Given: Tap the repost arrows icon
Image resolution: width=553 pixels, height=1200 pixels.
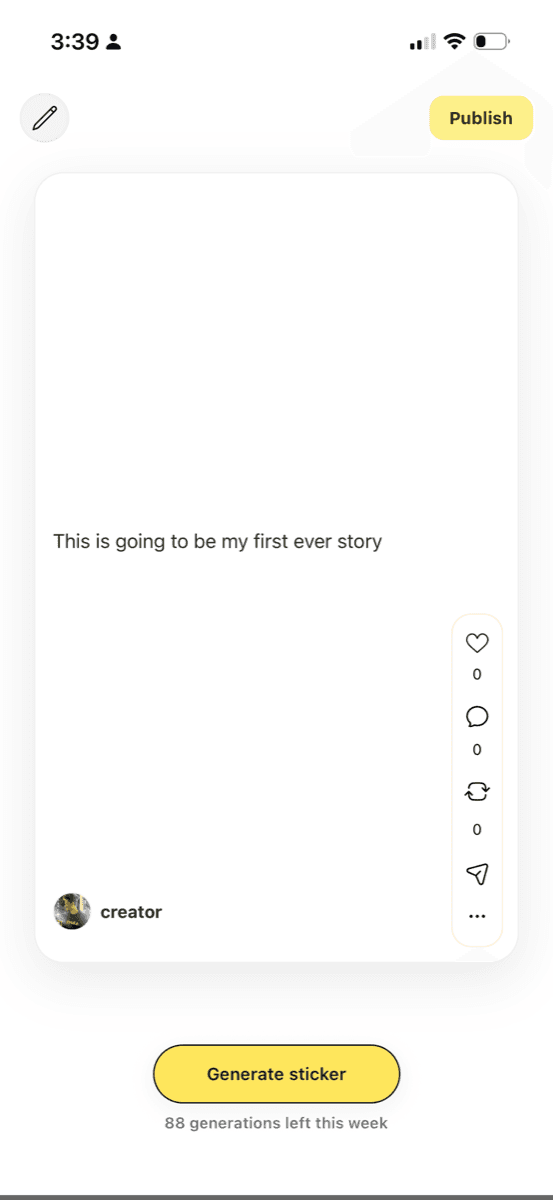Looking at the screenshot, I should coord(477,792).
